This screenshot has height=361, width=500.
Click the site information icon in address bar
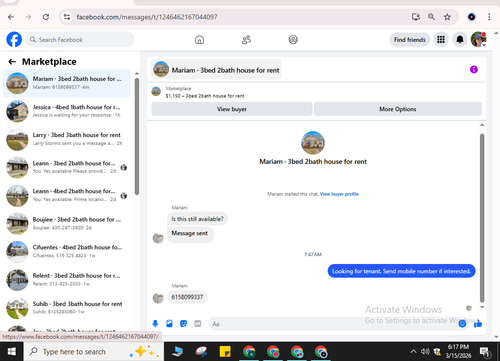(x=67, y=17)
